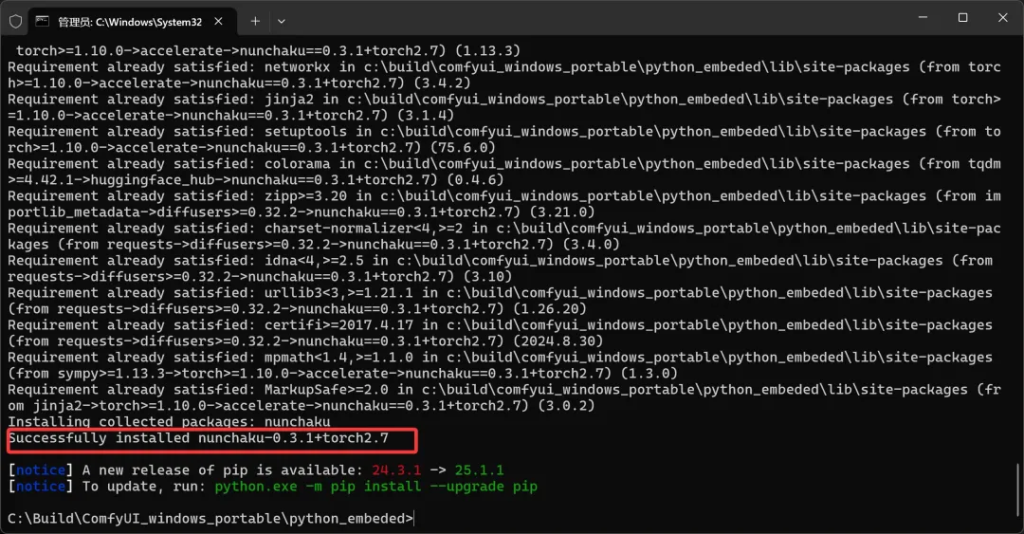The height and width of the screenshot is (534, 1024).
Task: Click the vertical scrollbar thumb
Action: click(1018, 488)
